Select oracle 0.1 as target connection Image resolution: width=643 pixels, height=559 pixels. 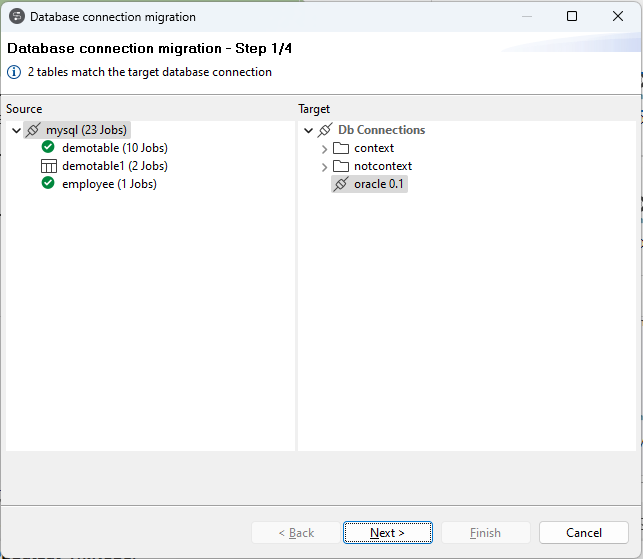pyautogui.click(x=380, y=184)
